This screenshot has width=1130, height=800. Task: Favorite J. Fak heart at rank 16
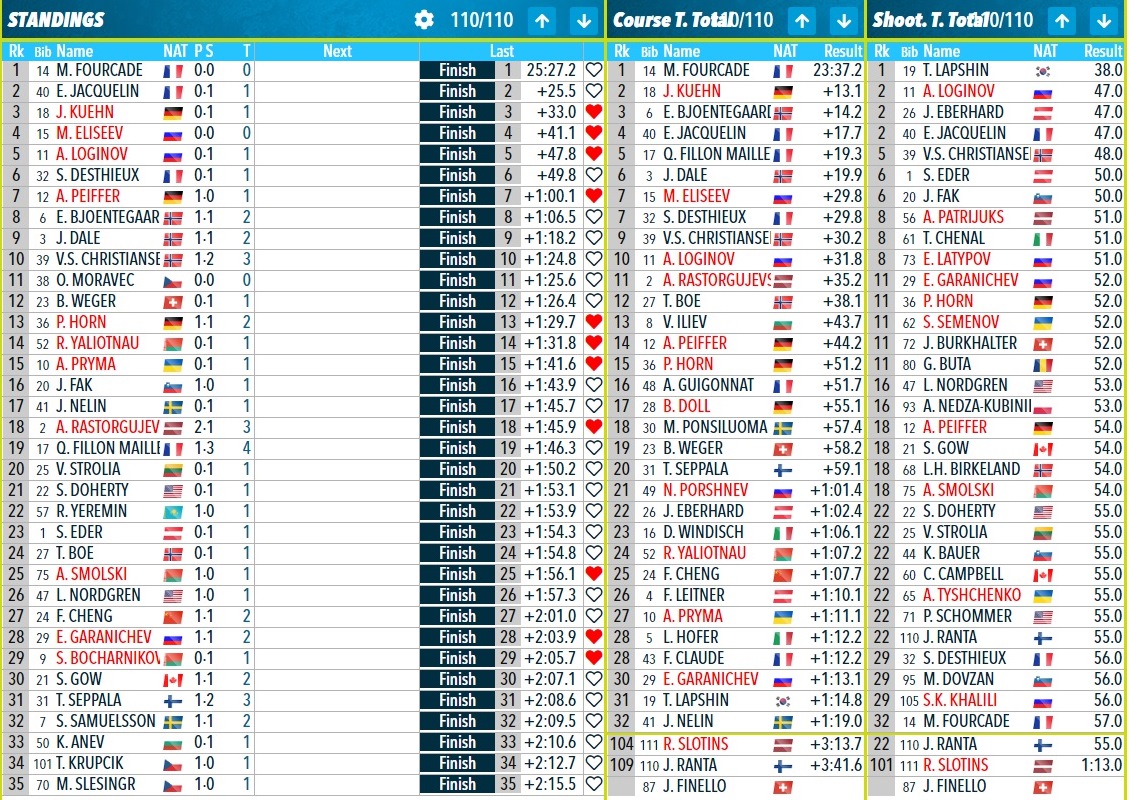pos(594,385)
